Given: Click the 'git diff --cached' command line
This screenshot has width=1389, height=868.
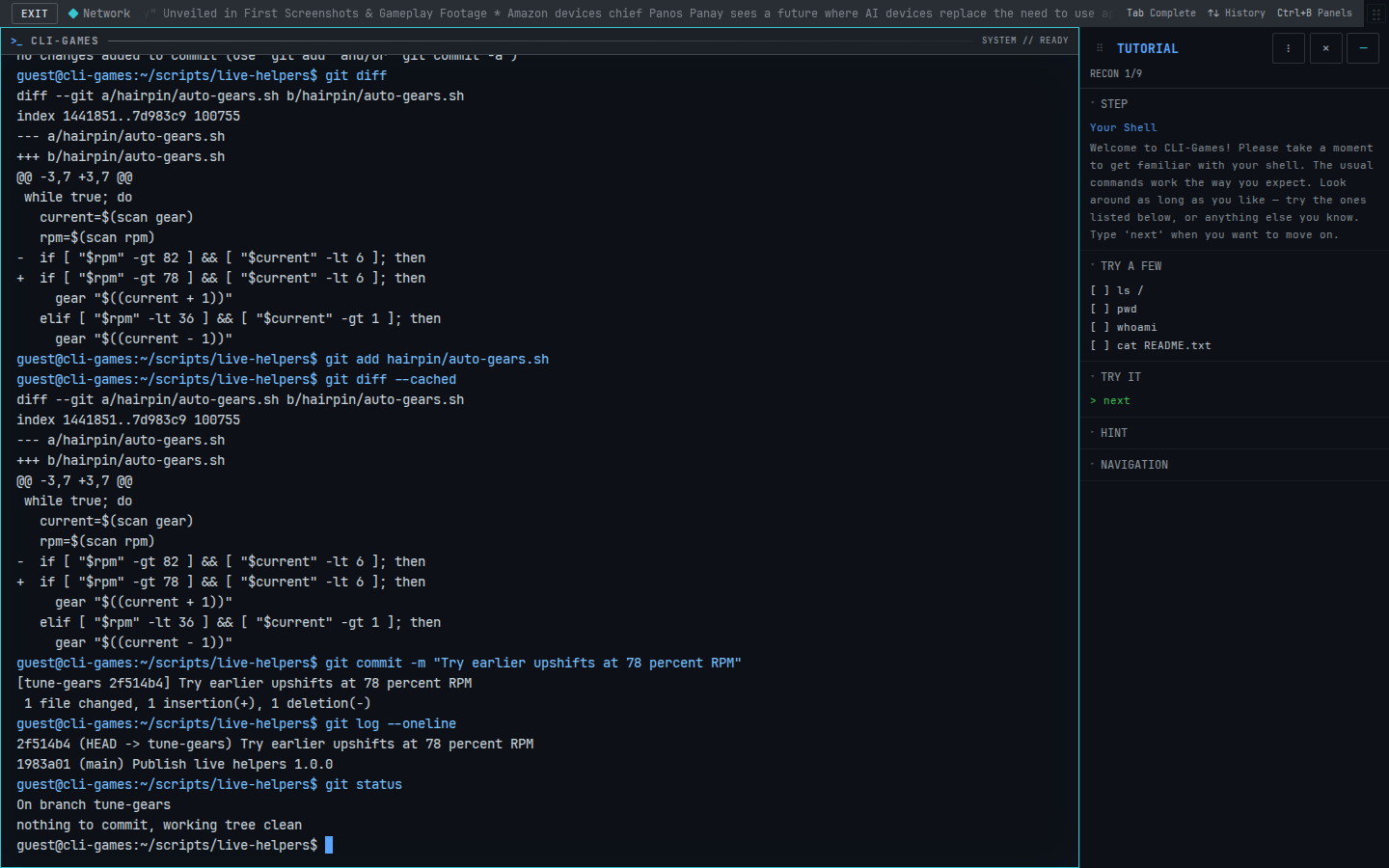Looking at the screenshot, I should point(236,380).
